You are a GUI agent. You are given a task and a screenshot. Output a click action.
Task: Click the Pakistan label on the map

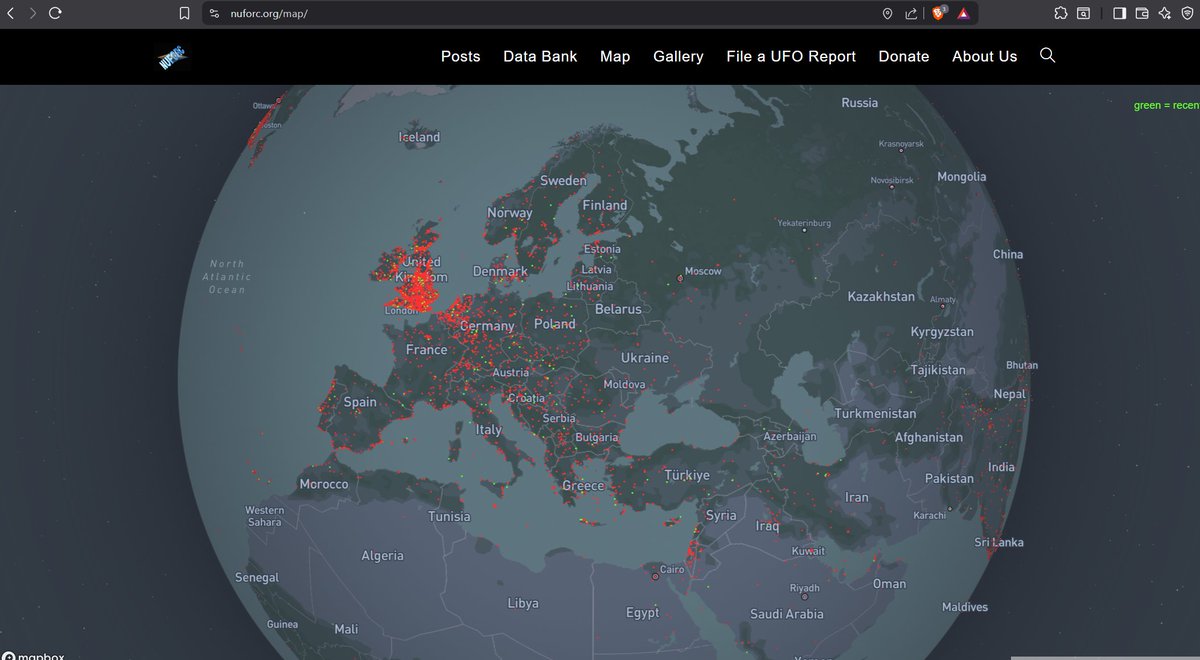[x=949, y=478]
